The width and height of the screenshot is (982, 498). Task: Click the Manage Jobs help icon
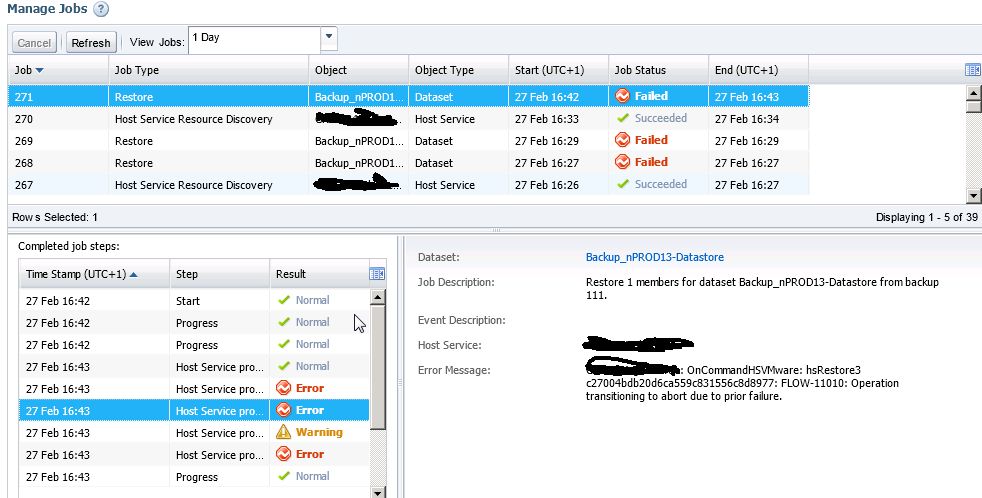pos(101,9)
